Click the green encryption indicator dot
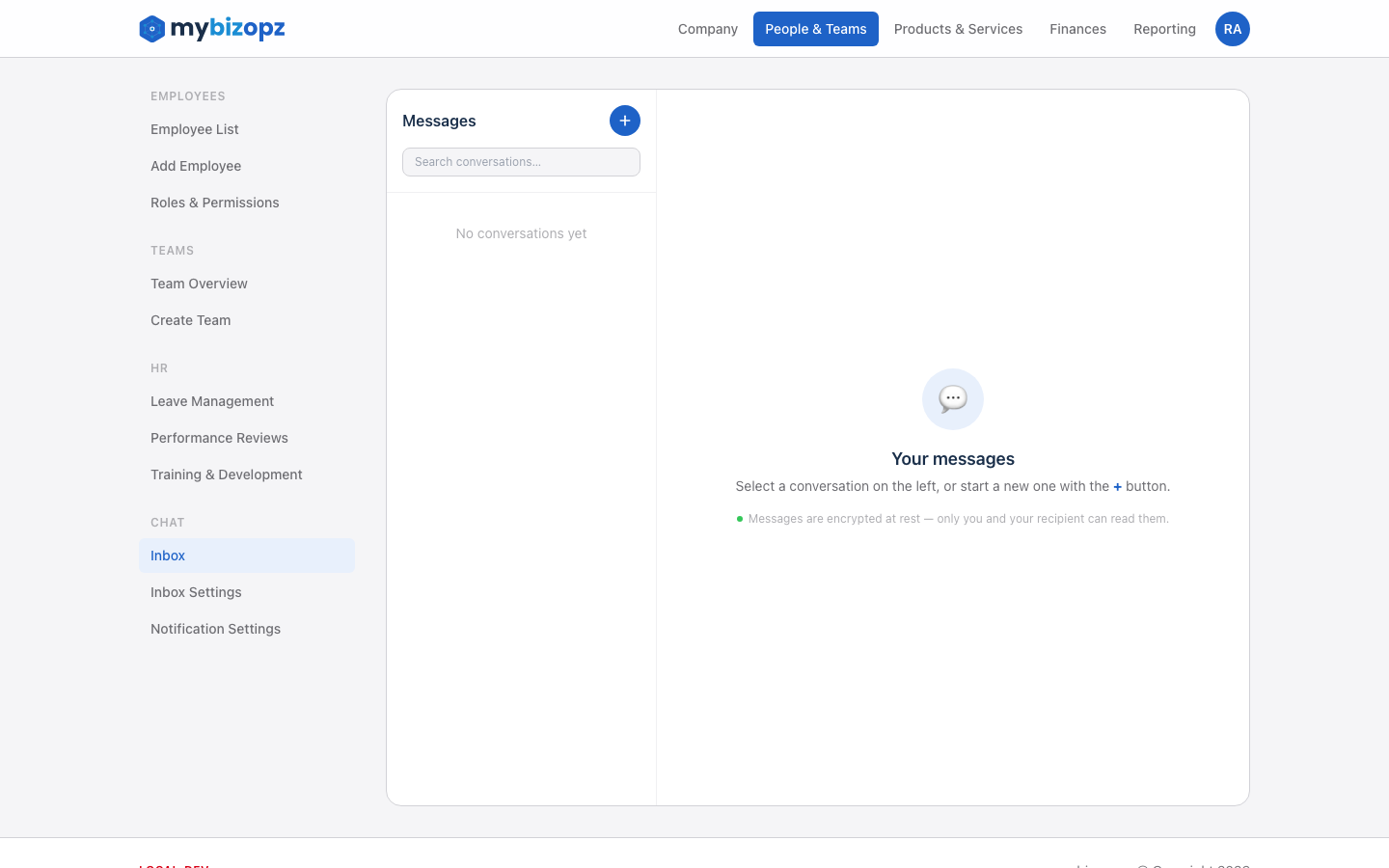The width and height of the screenshot is (1389, 868). (740, 518)
